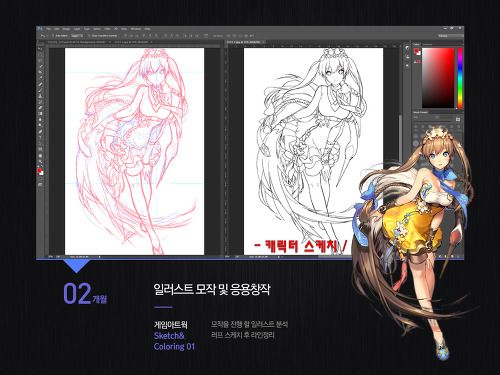Toggle Show Transform Controls checkbox

click(x=89, y=35)
